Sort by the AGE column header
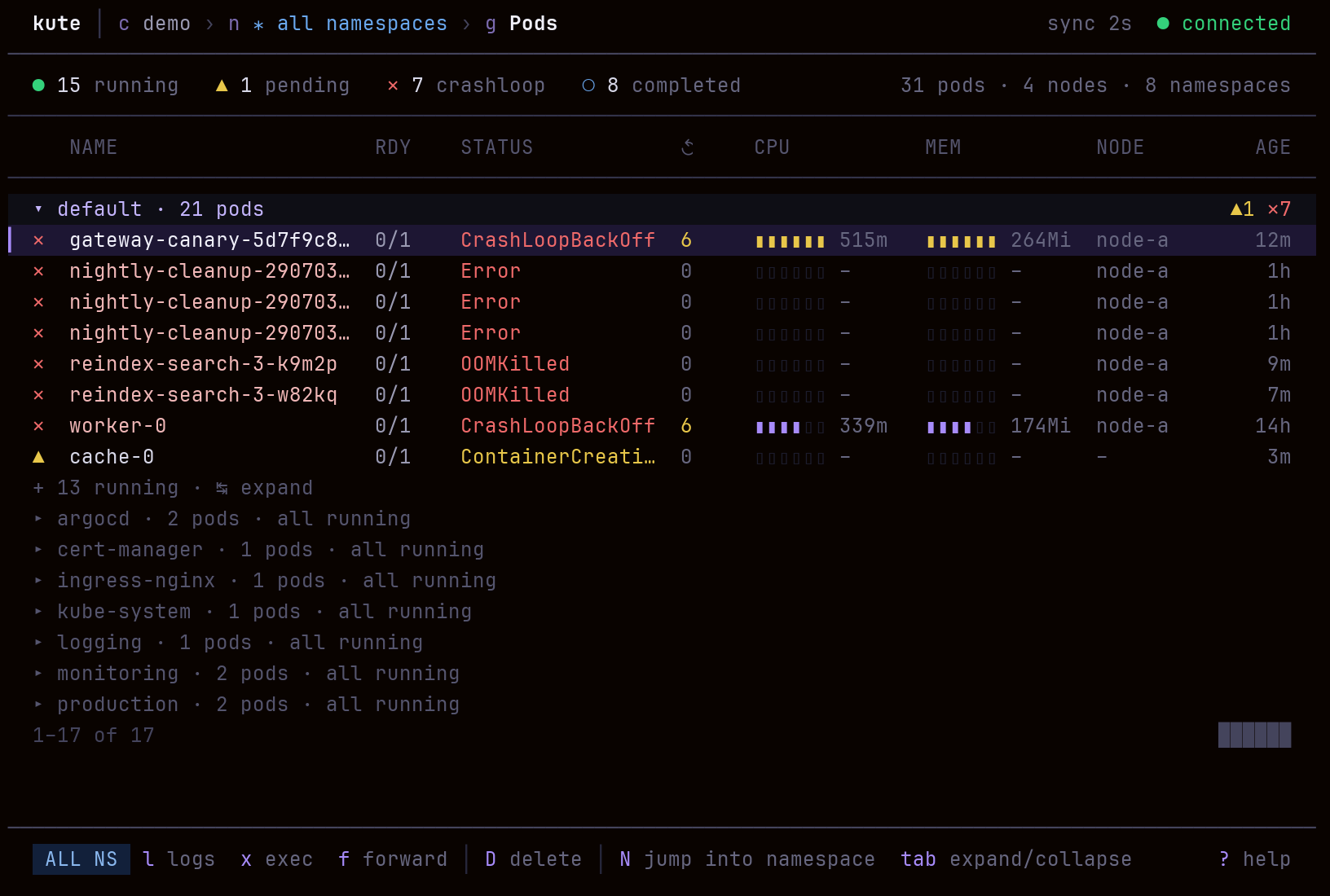 tap(1273, 147)
